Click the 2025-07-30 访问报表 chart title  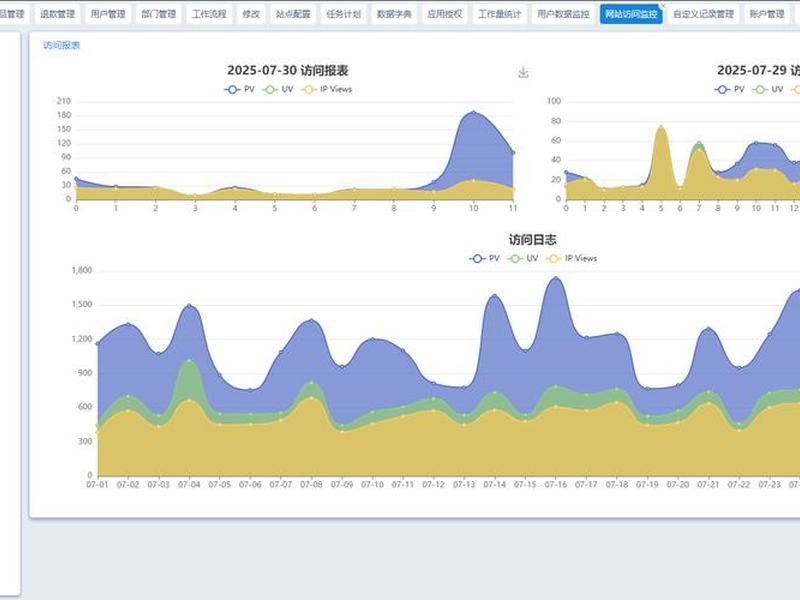pyautogui.click(x=288, y=70)
